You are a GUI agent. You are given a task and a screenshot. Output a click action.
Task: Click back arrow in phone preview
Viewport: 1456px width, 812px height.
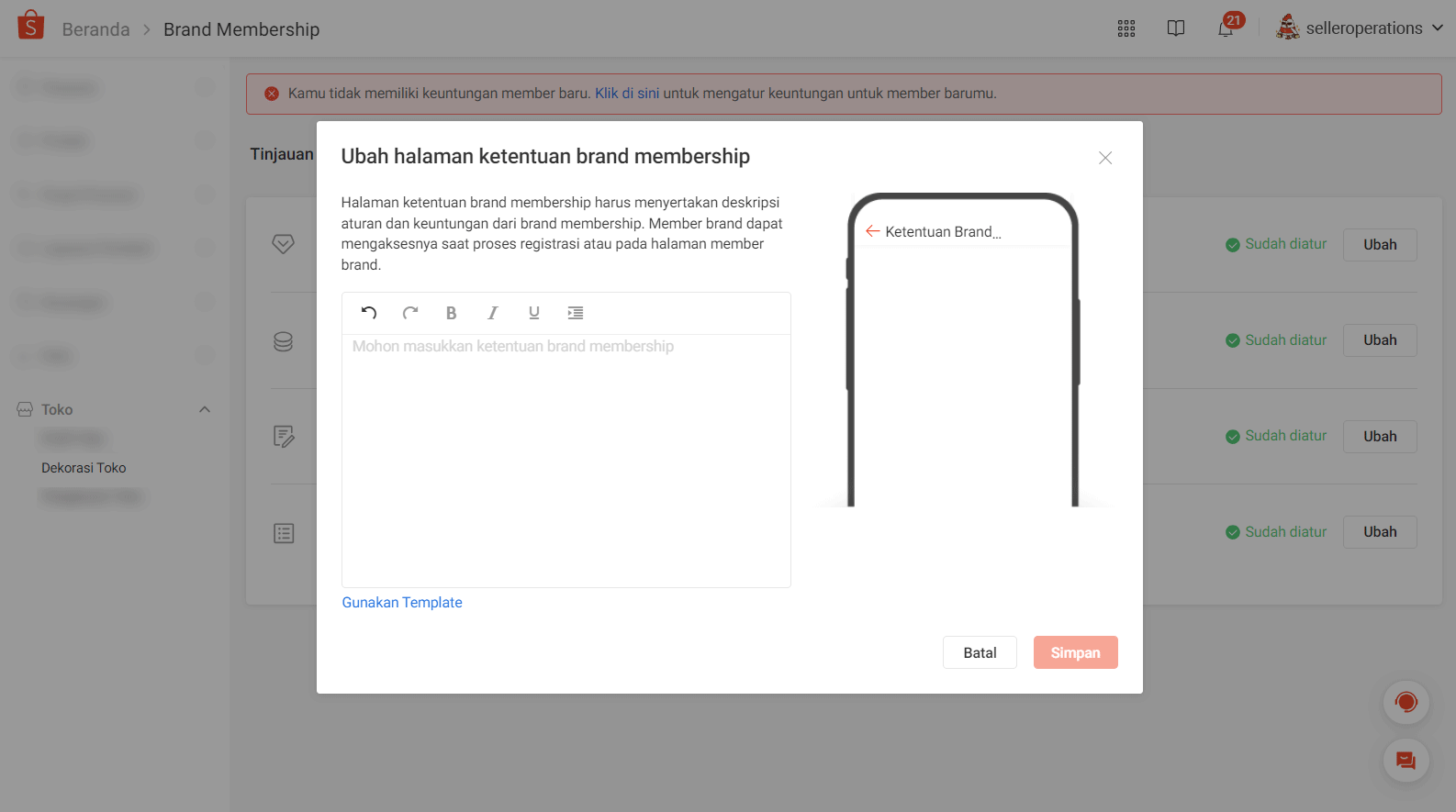pyautogui.click(x=873, y=231)
